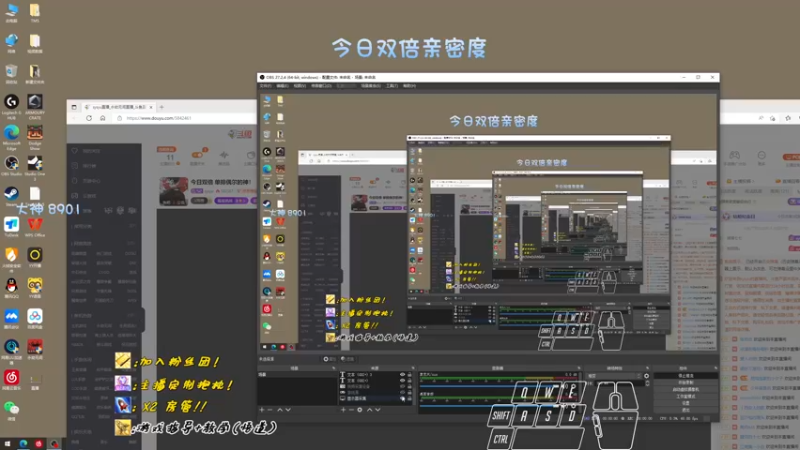Move scene down in OBS Scenes dock
The width and height of the screenshot is (800, 450).
[x=288, y=410]
